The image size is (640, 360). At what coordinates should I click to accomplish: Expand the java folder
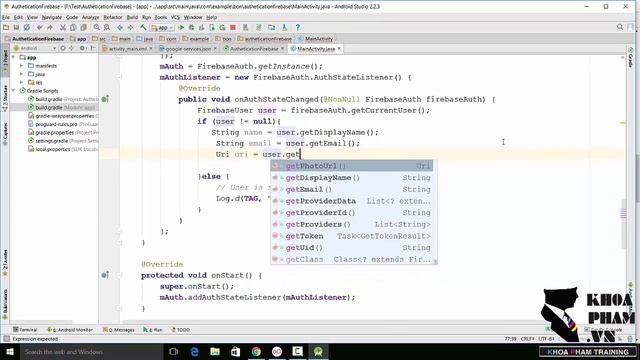pyautogui.click(x=22, y=74)
